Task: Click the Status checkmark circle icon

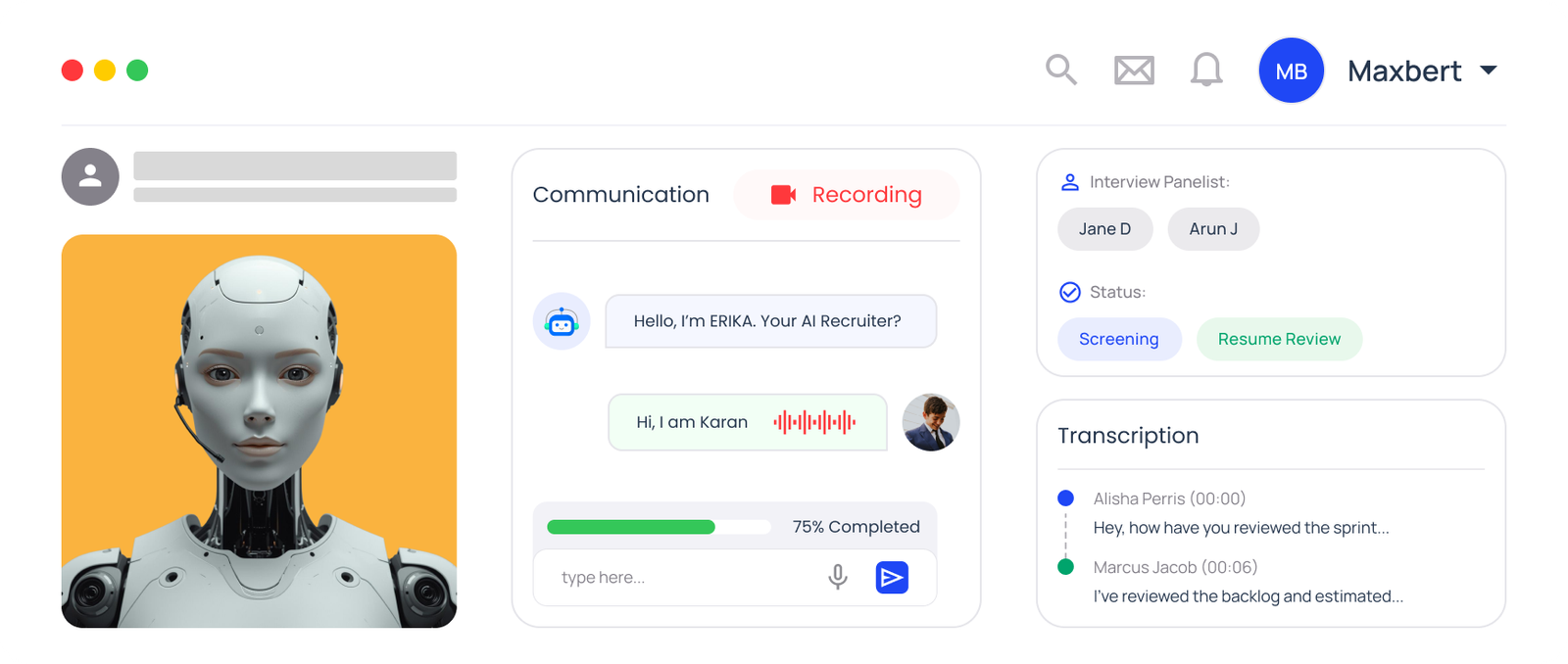Action: tap(1070, 292)
